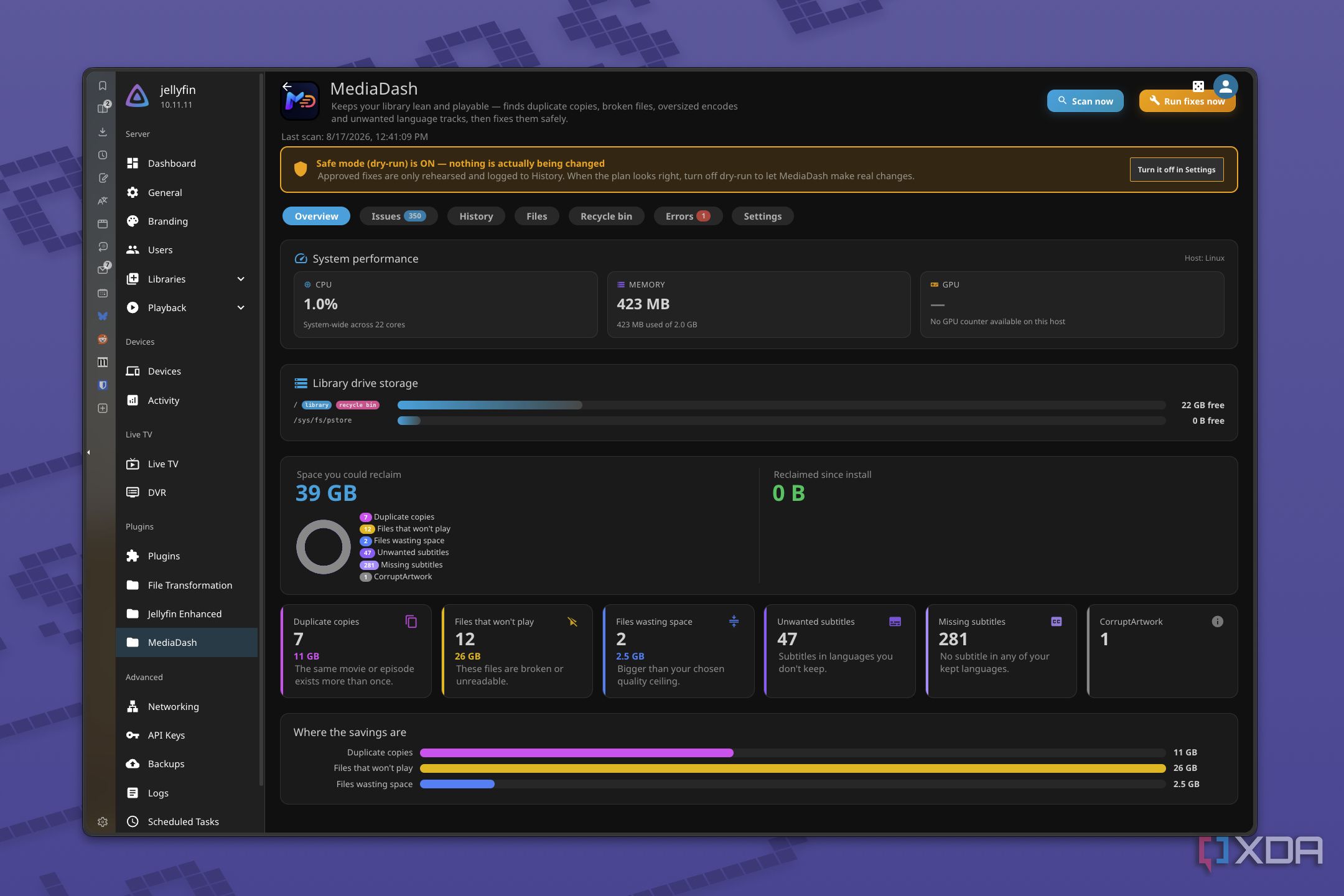The height and width of the screenshot is (896, 1344).
Task: Open browser settings gear at sidebar bottom
Action: coord(103,822)
